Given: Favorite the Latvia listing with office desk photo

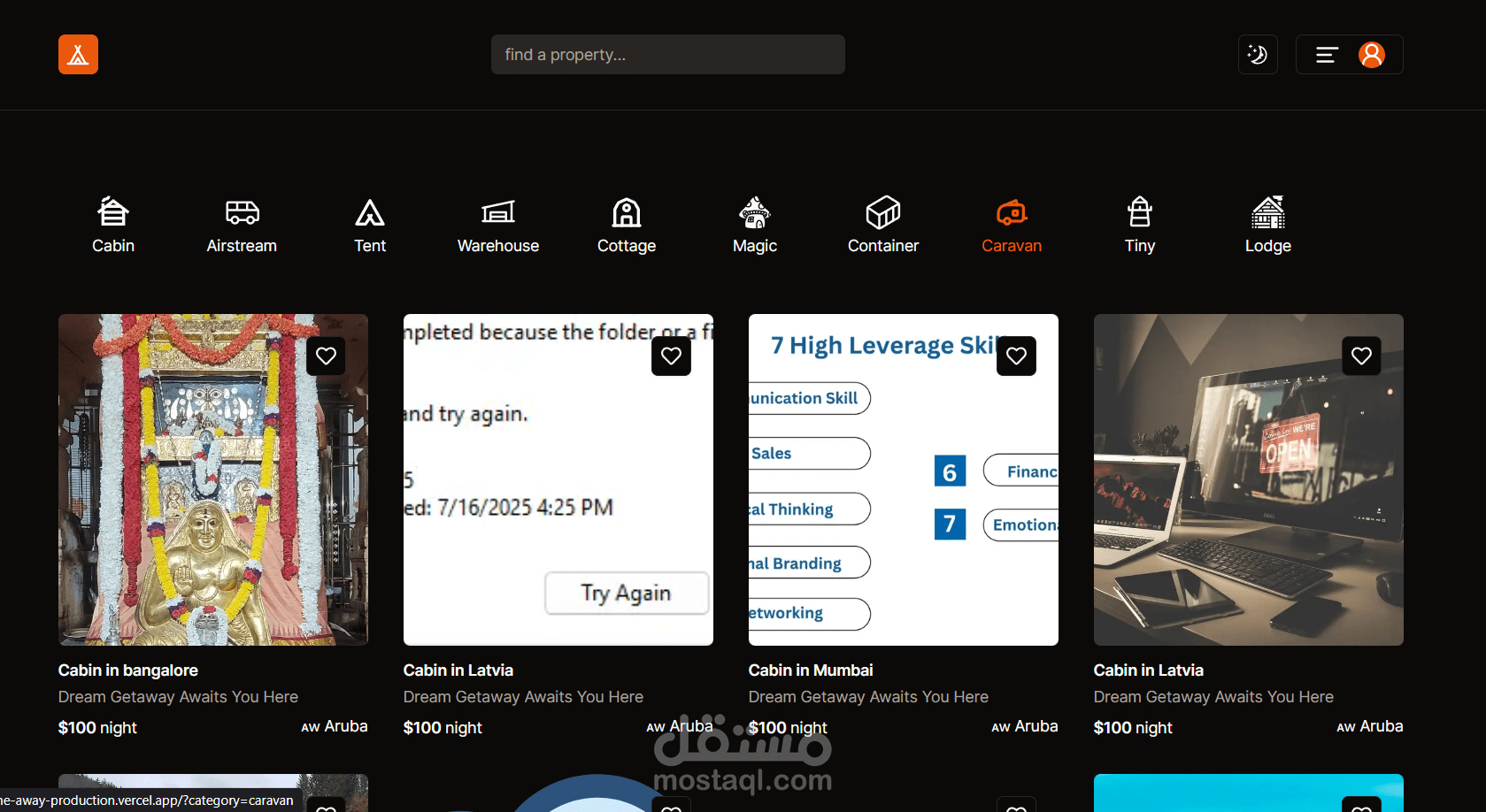Looking at the screenshot, I should [x=1361, y=356].
